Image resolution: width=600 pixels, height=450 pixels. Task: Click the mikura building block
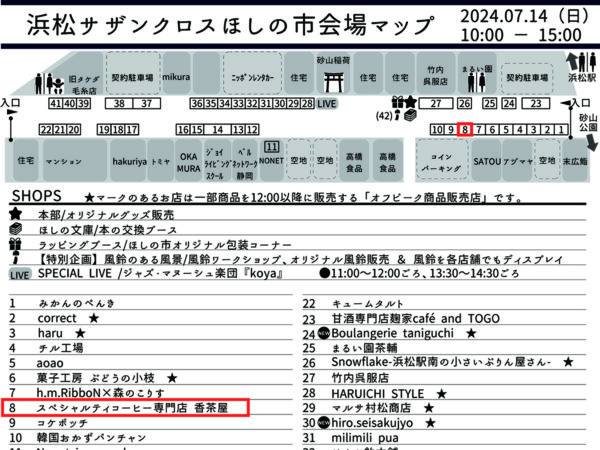click(176, 73)
